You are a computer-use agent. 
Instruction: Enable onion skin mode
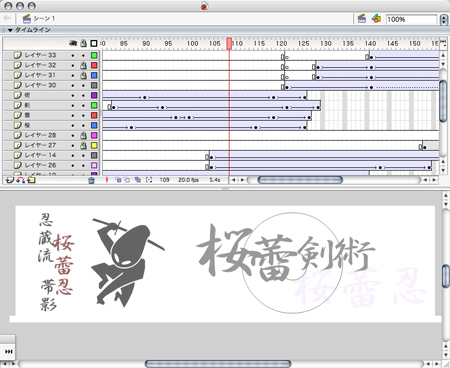tap(118, 180)
